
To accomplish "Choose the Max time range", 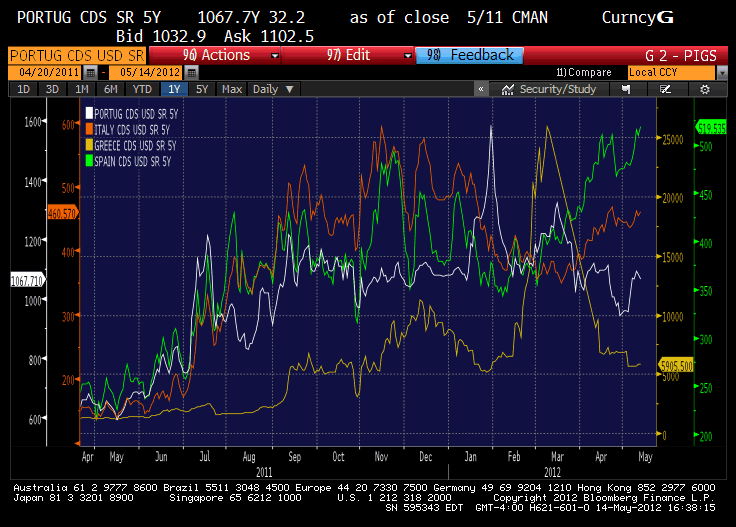I will coord(232,90).
